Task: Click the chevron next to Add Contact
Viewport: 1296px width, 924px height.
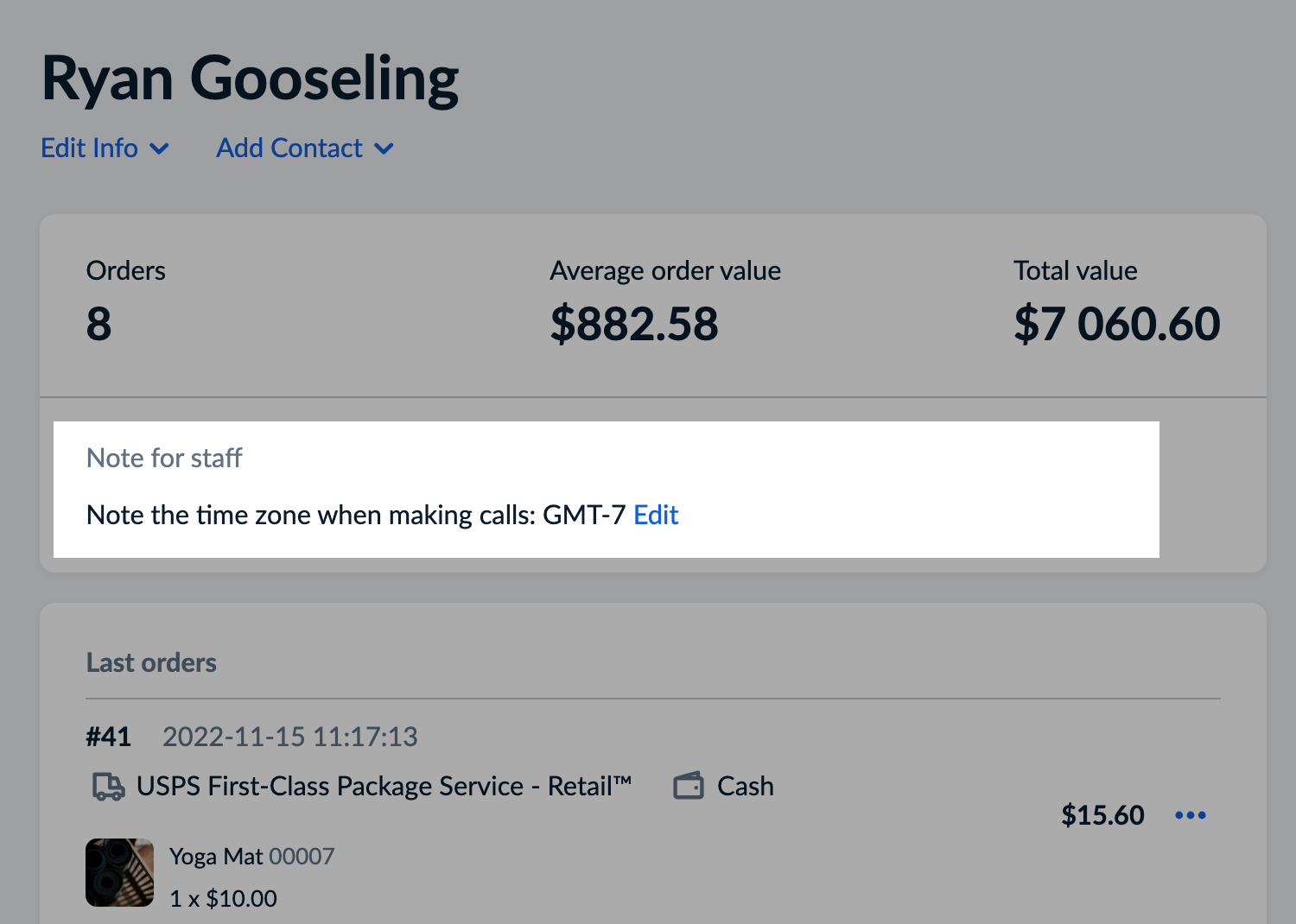Action: [x=384, y=149]
